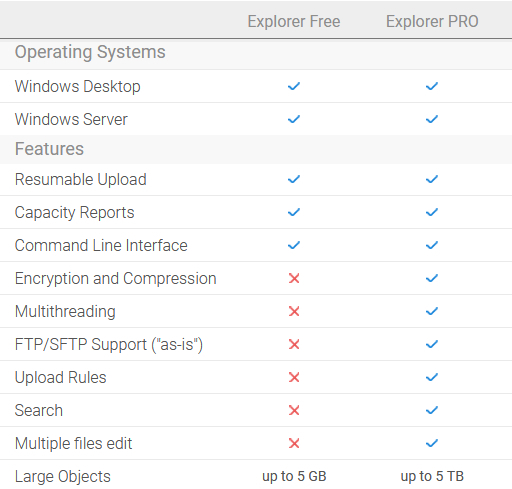Click the Explorer PRO checkmark for Windows Server
Image resolution: width=512 pixels, height=489 pixels.
(432, 119)
